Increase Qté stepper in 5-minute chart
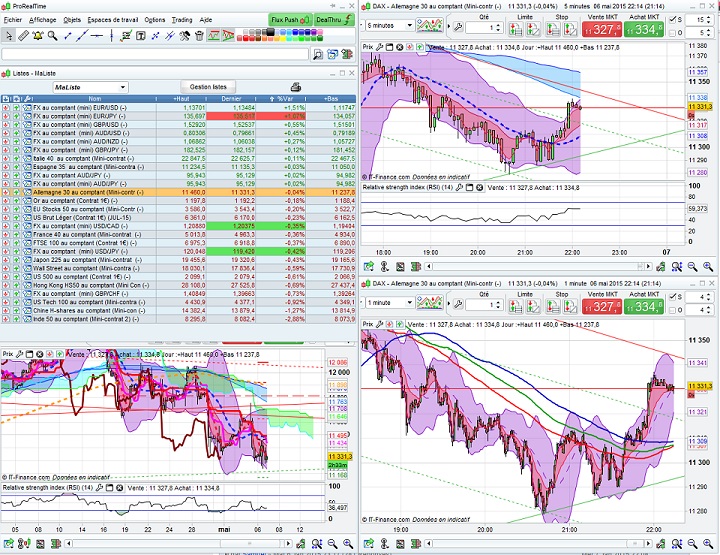This screenshot has width=720, height=555. pos(499,25)
